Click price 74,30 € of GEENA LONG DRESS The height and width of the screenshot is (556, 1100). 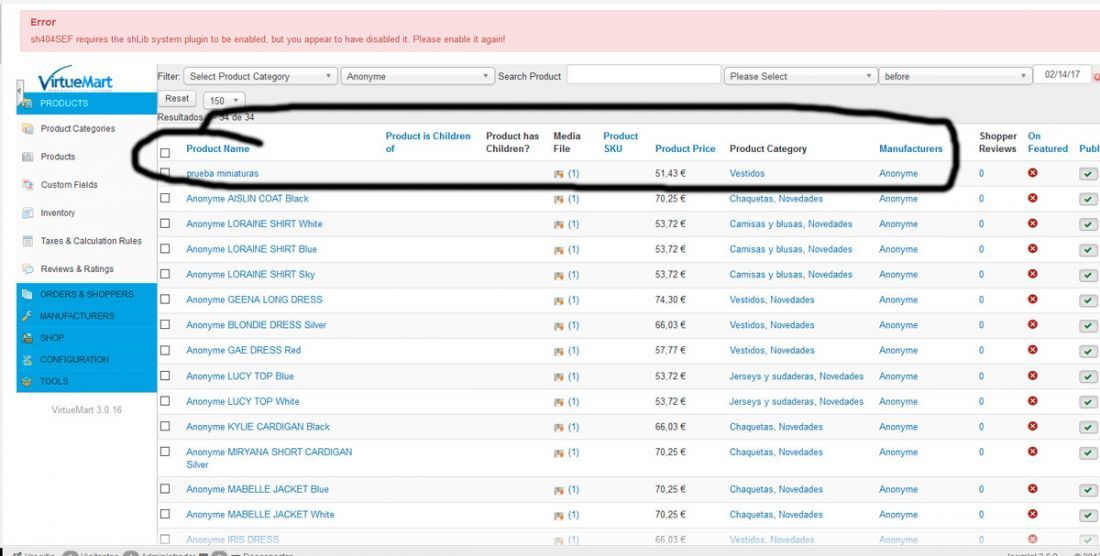click(x=670, y=300)
